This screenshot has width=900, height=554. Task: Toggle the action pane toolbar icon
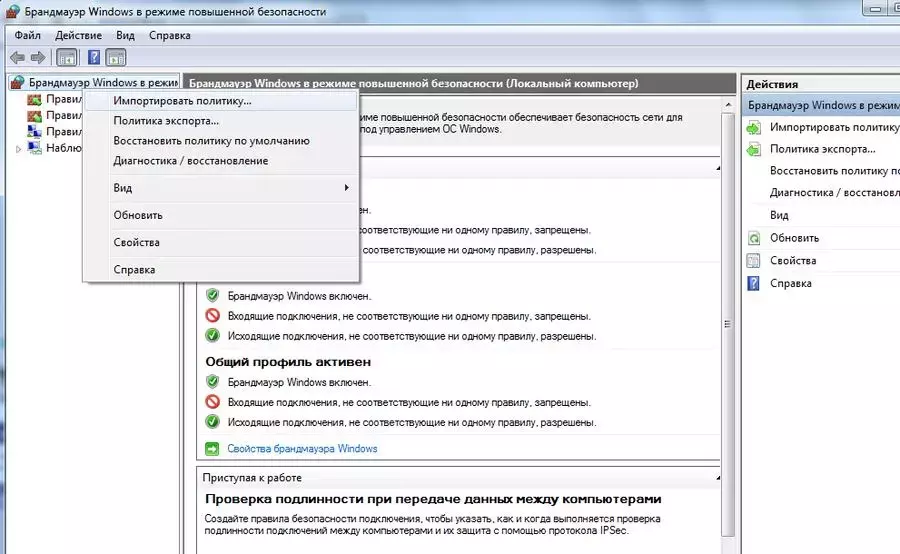[116, 57]
